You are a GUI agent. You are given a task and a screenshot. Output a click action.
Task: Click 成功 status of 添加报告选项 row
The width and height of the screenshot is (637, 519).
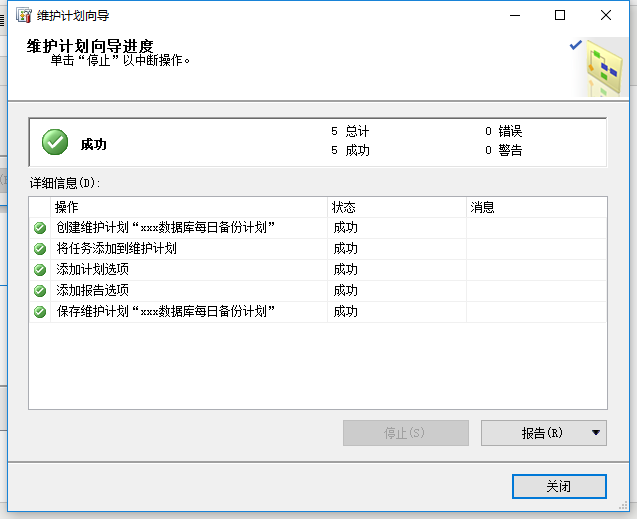pos(345,291)
